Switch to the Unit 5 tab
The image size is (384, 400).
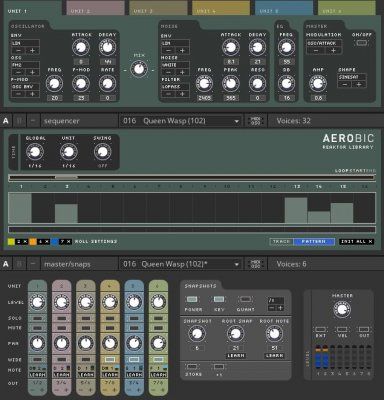coord(284,8)
